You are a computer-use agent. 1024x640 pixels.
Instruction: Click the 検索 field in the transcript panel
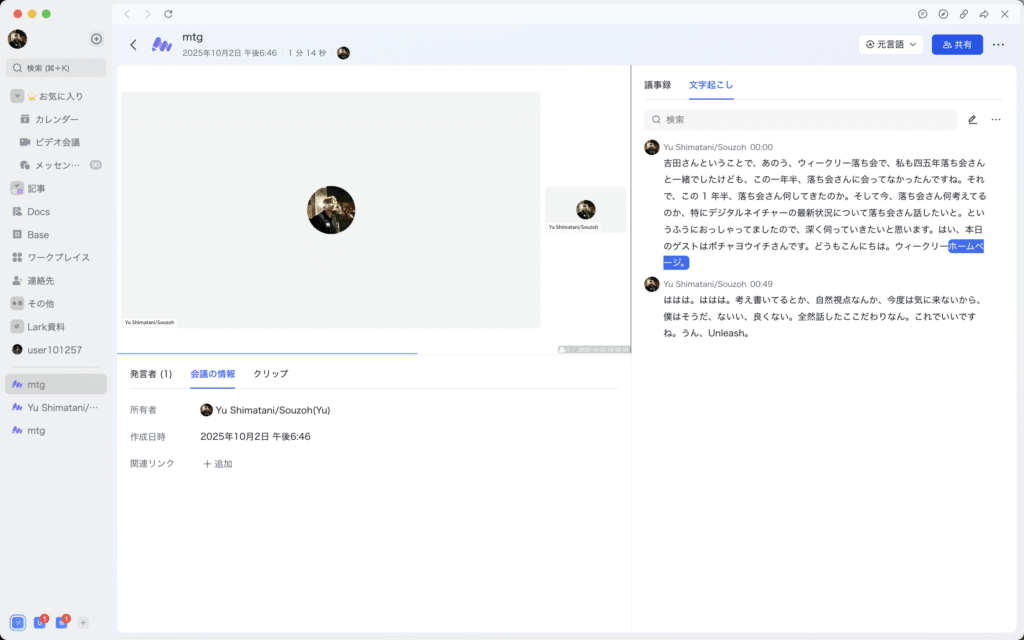pos(800,120)
